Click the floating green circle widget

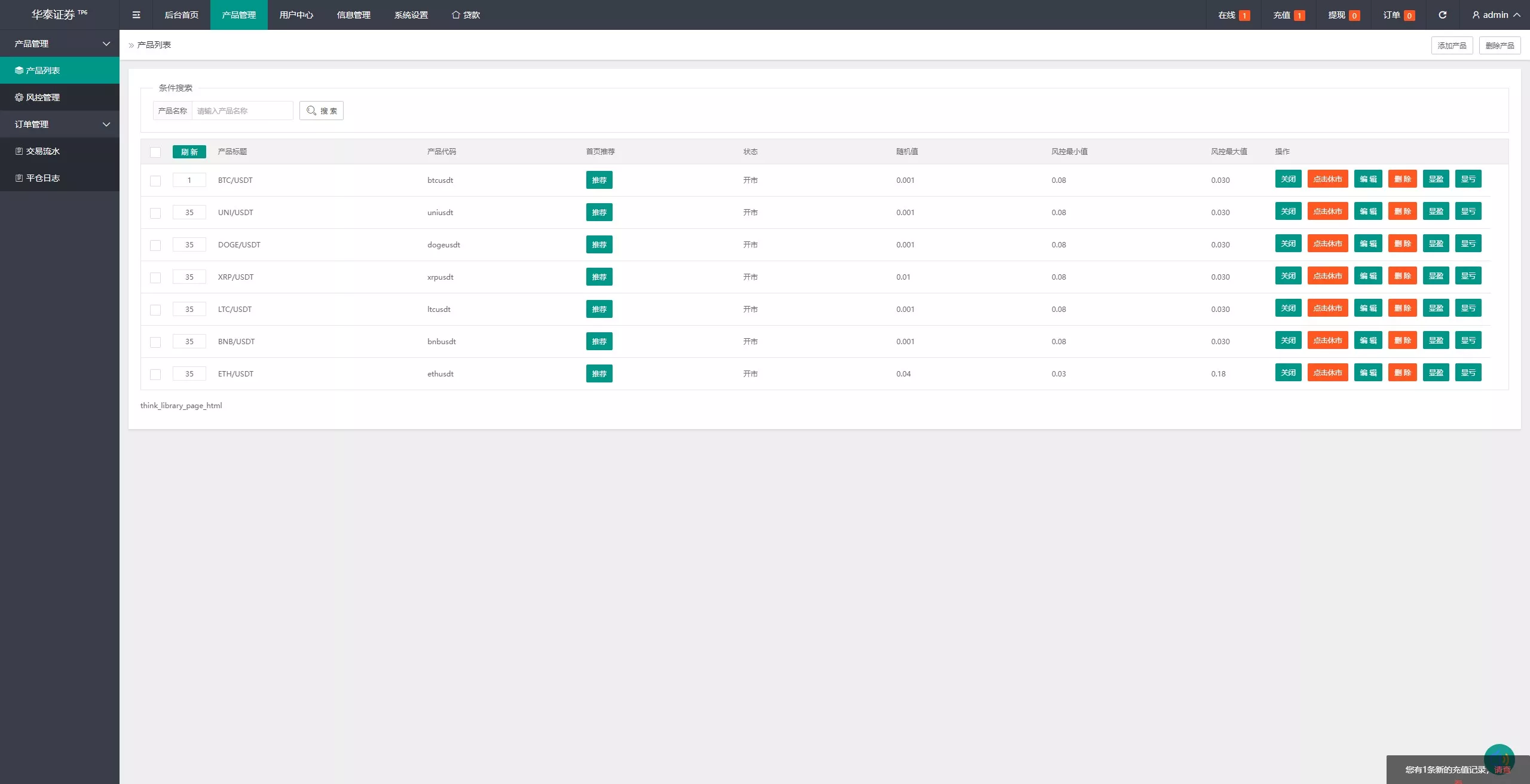[x=1499, y=759]
